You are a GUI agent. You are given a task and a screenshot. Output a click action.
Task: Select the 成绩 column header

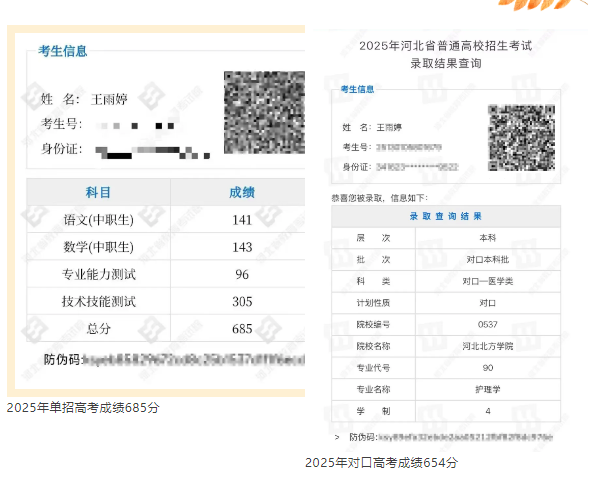point(241,192)
